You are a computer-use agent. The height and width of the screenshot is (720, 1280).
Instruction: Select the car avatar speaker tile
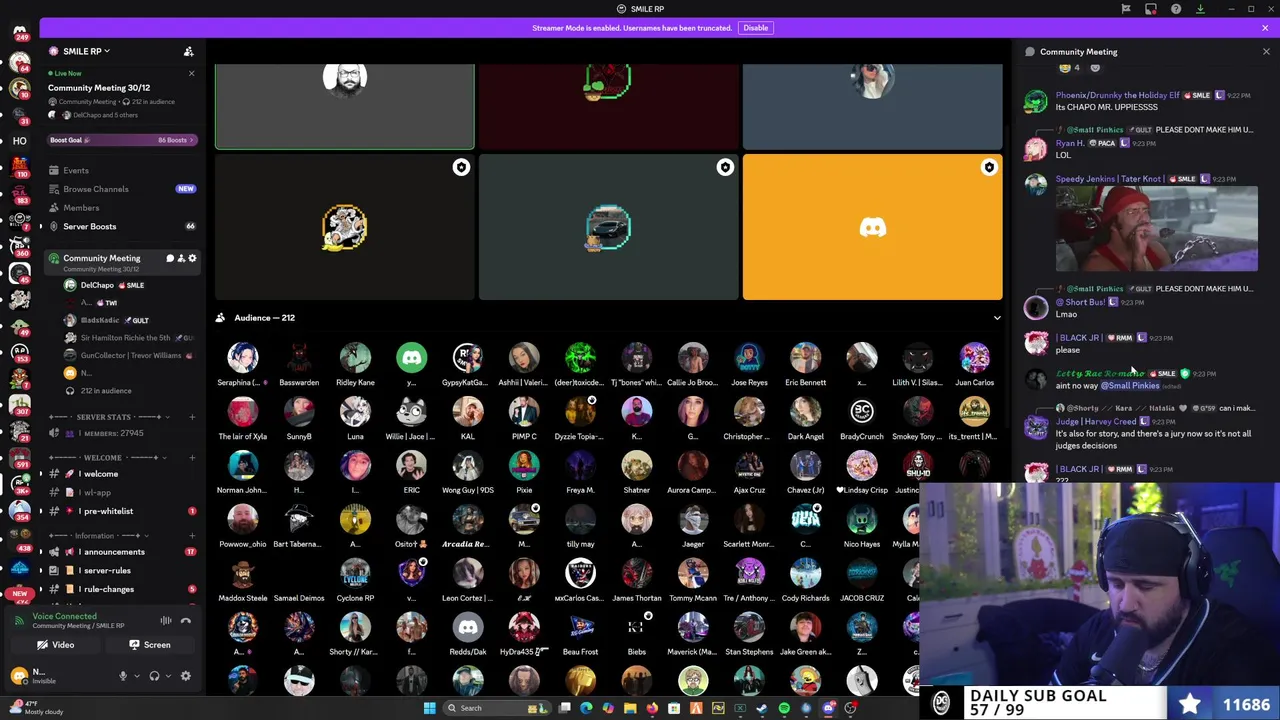click(608, 227)
